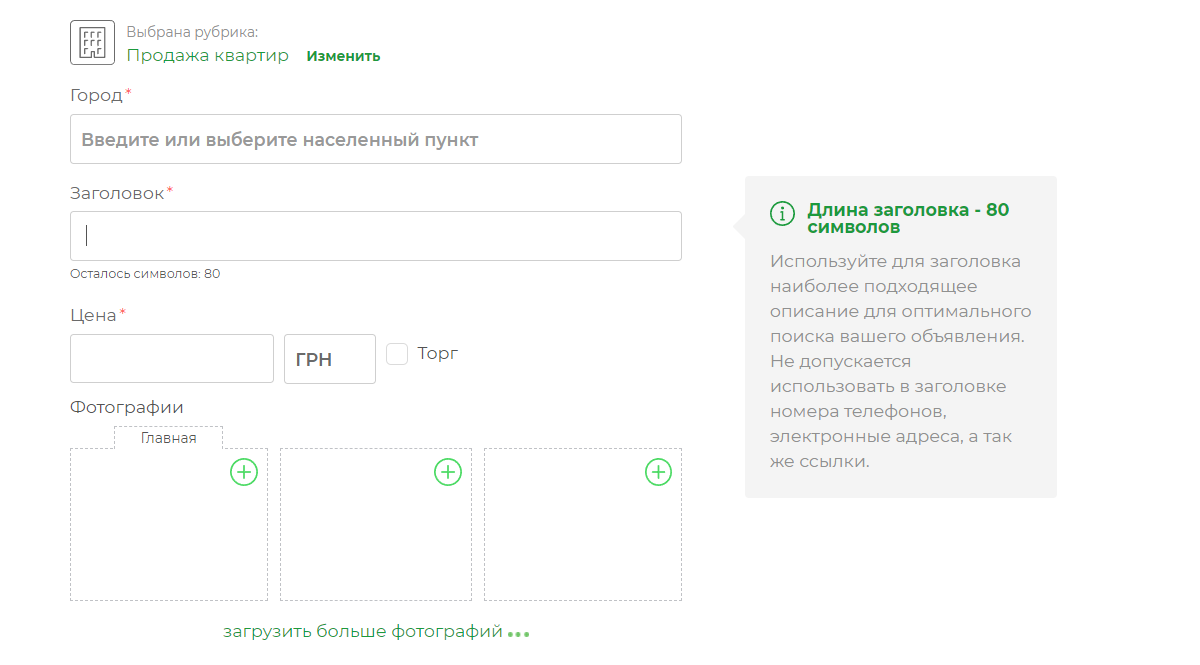
Task: Click 'загрузить больше фотографий' link
Action: coord(362,632)
